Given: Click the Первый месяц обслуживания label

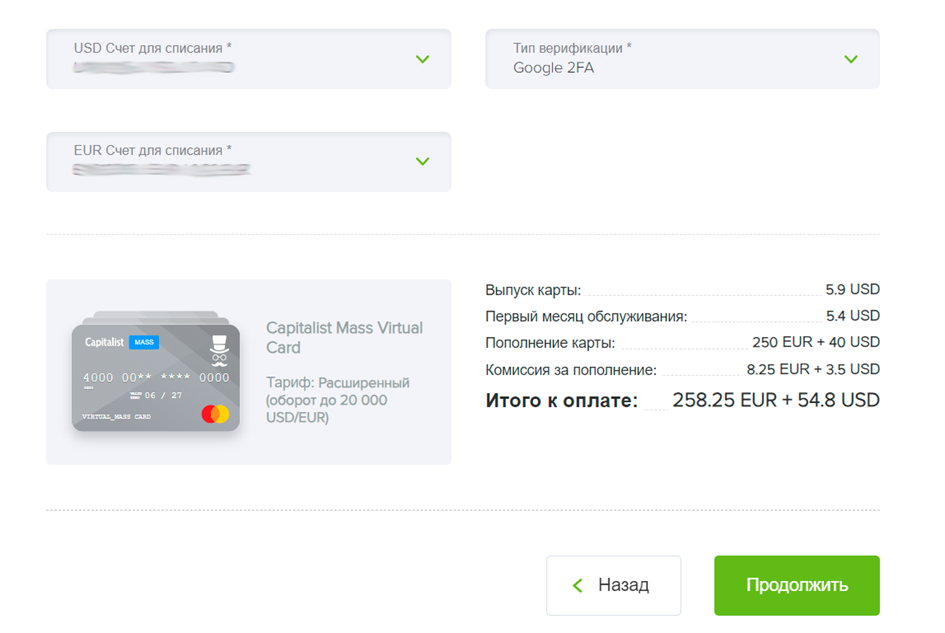Looking at the screenshot, I should (x=586, y=316).
